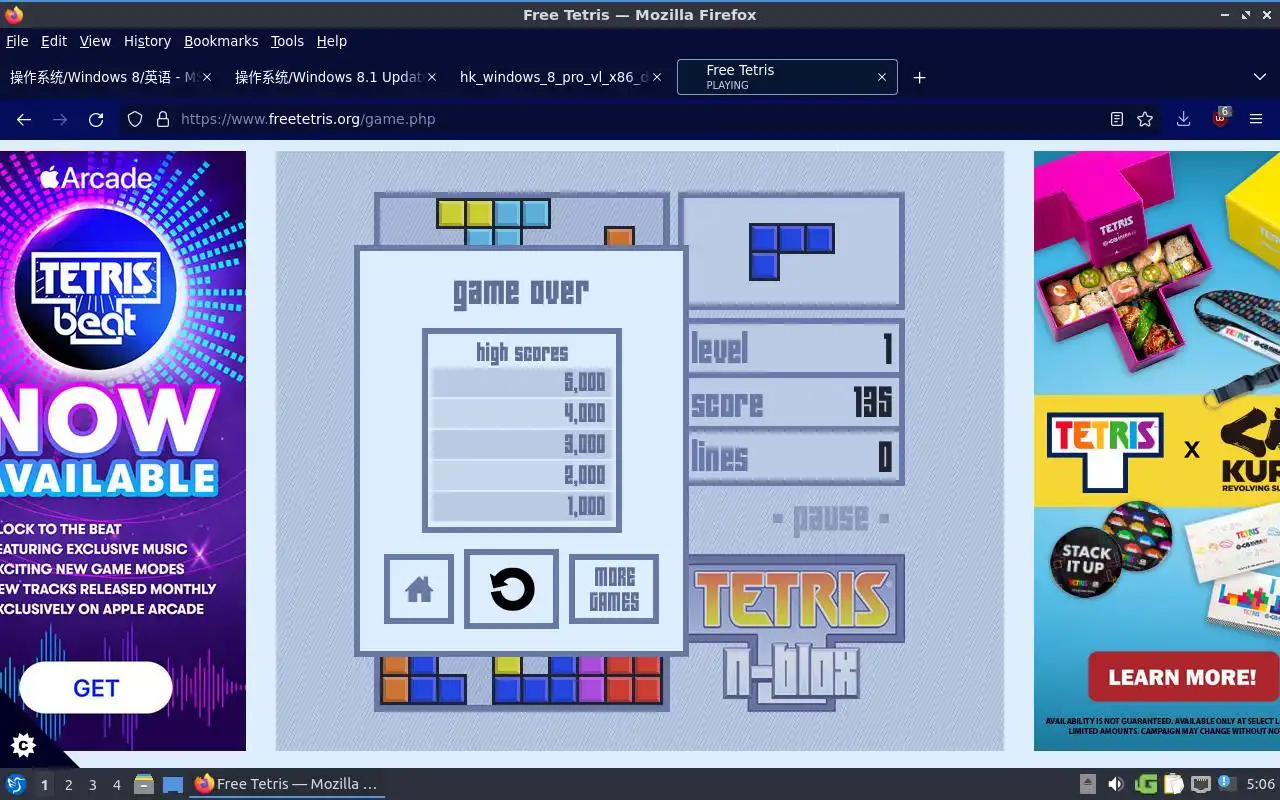Click the 3,000 high score row
This screenshot has height=800, width=1280.
tap(521, 444)
